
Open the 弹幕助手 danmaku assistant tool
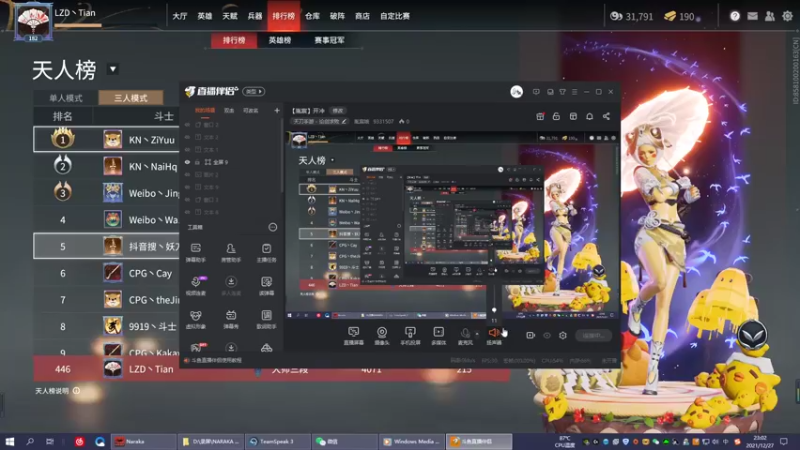coord(195,253)
